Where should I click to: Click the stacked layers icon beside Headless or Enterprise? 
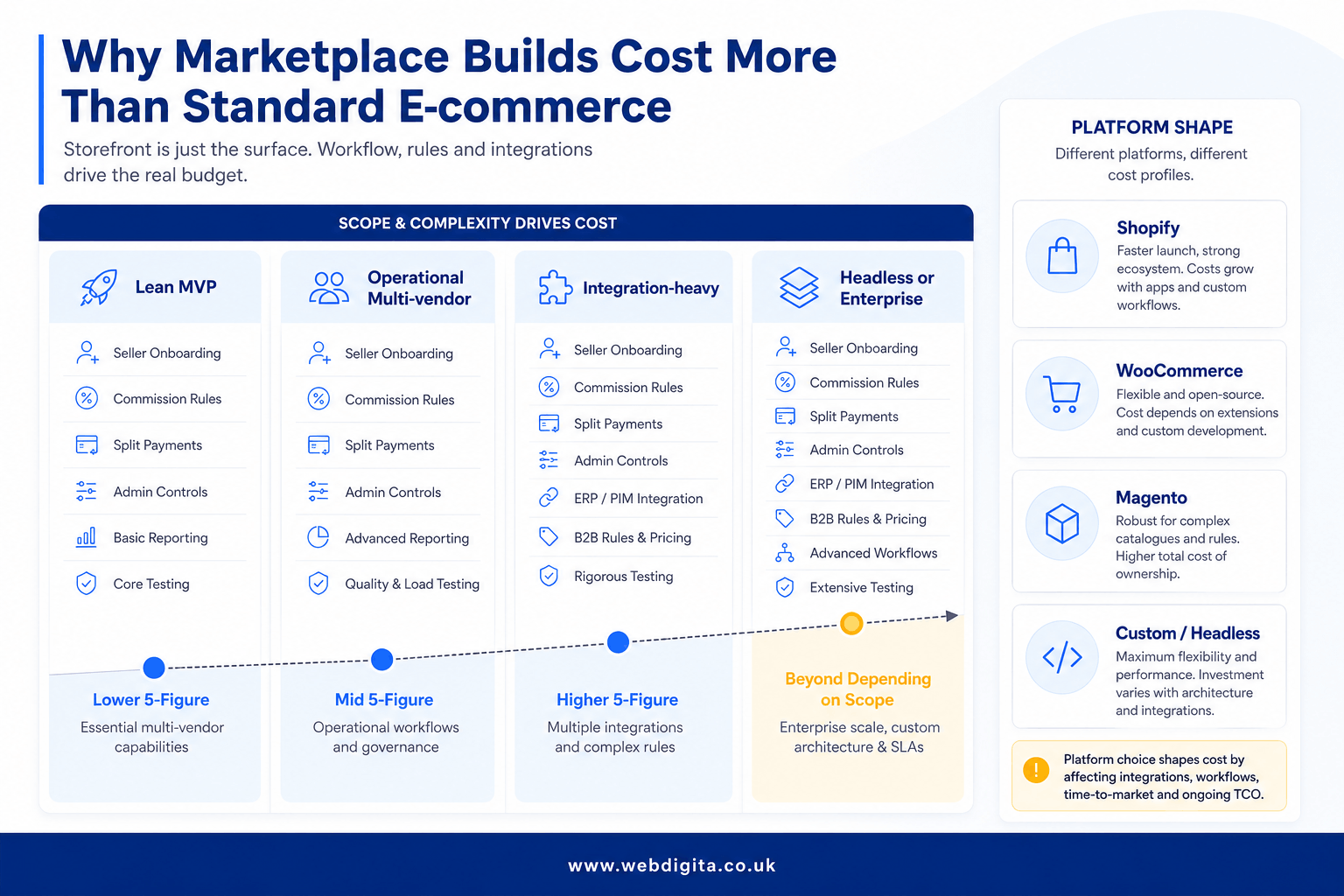[799, 288]
